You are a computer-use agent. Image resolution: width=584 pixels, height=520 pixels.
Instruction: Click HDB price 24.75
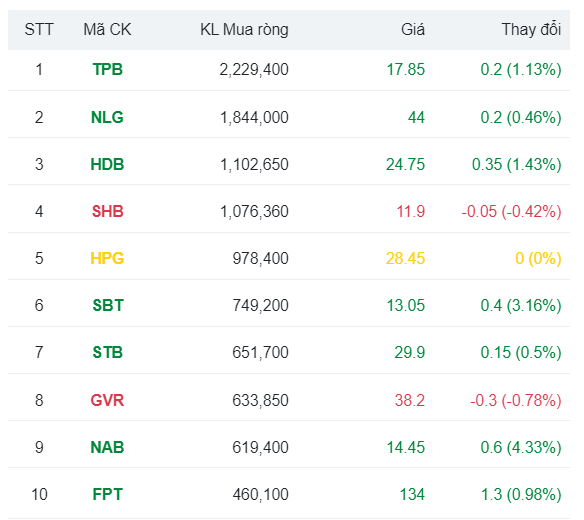point(405,164)
